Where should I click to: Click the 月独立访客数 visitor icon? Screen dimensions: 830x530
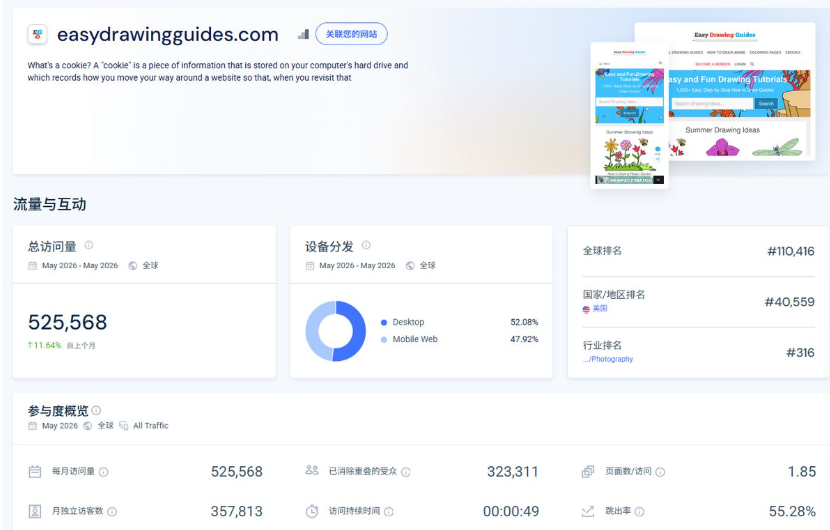tap(35, 511)
